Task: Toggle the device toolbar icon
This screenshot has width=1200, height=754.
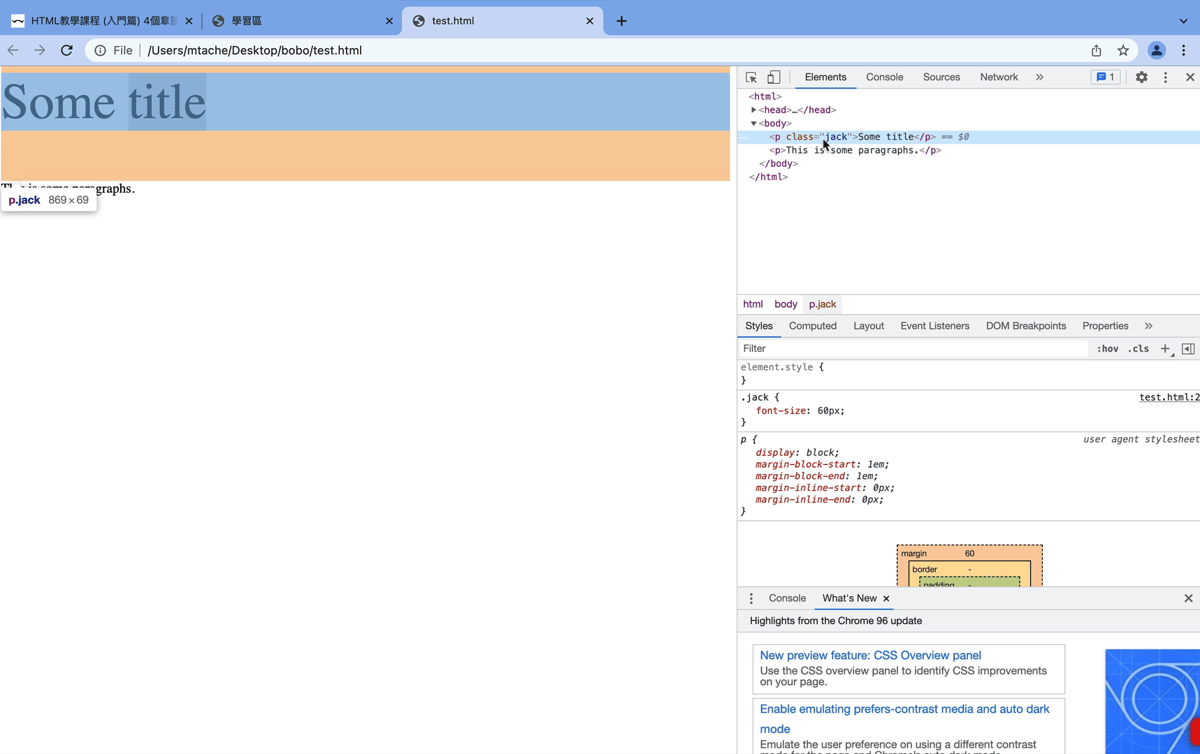Action: [x=773, y=77]
